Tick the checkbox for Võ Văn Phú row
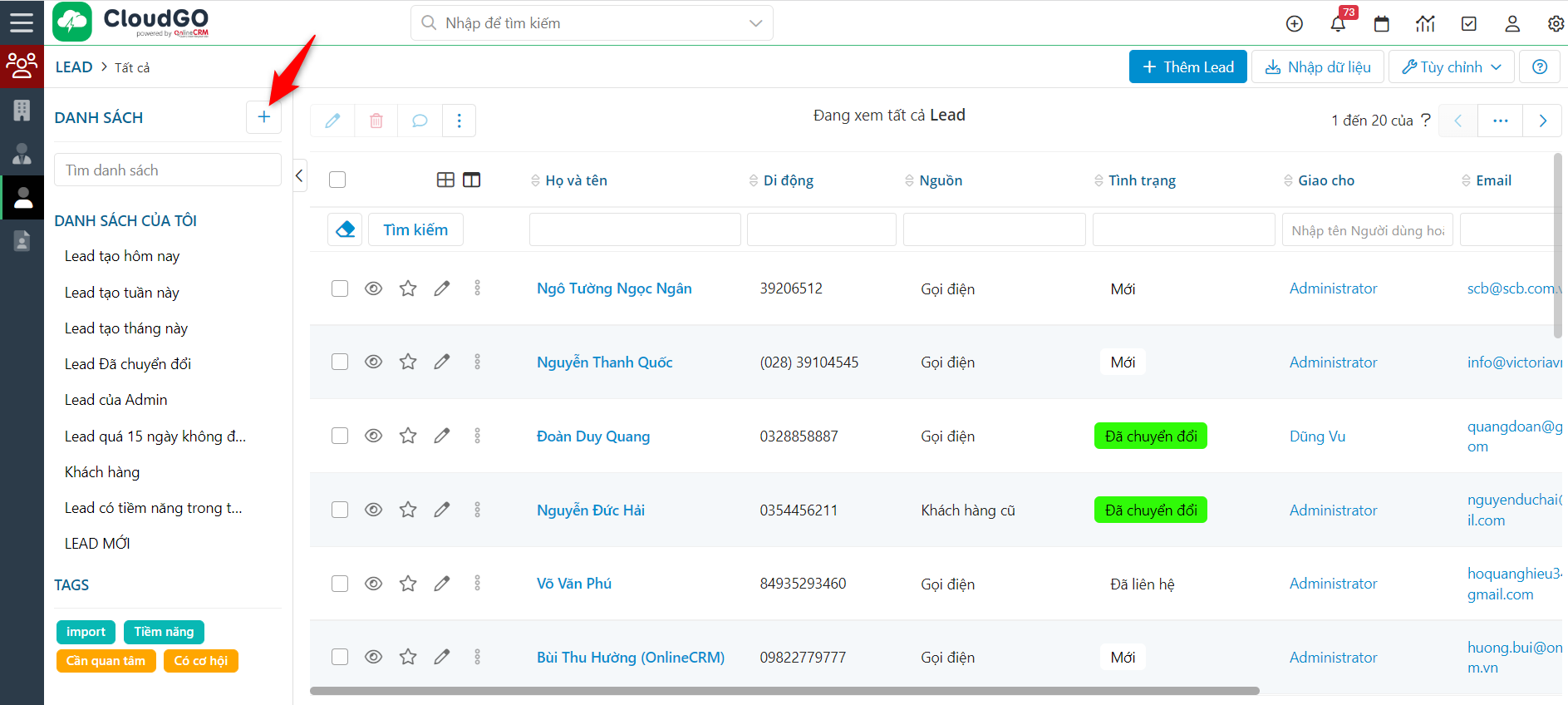The height and width of the screenshot is (705, 1568). point(340,584)
